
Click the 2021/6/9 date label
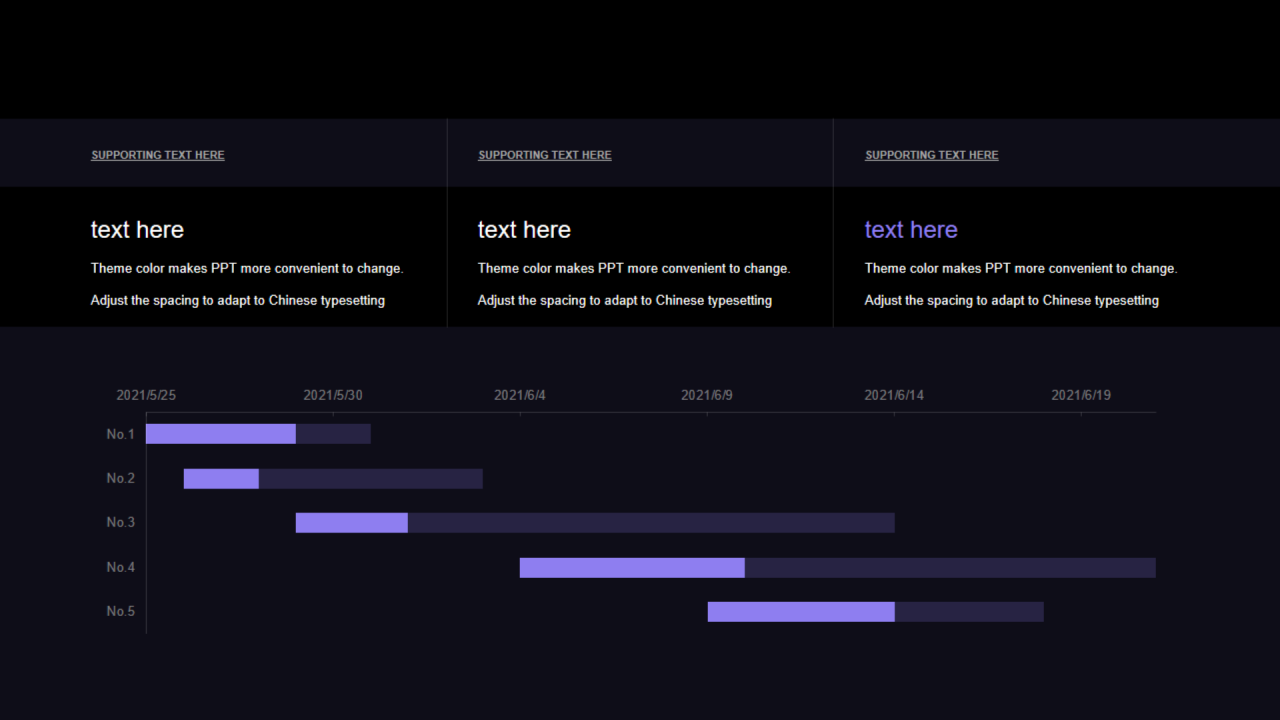pyautogui.click(x=707, y=395)
